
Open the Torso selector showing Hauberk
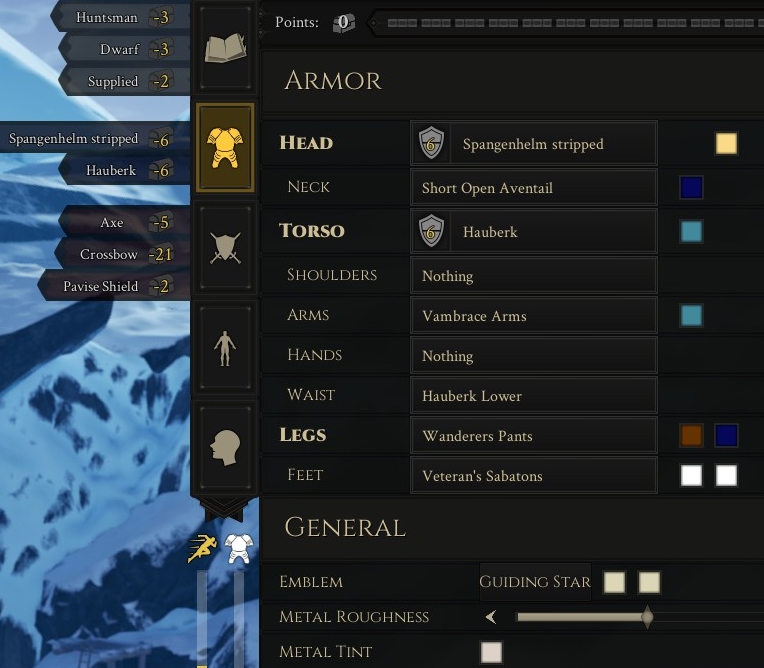[534, 231]
